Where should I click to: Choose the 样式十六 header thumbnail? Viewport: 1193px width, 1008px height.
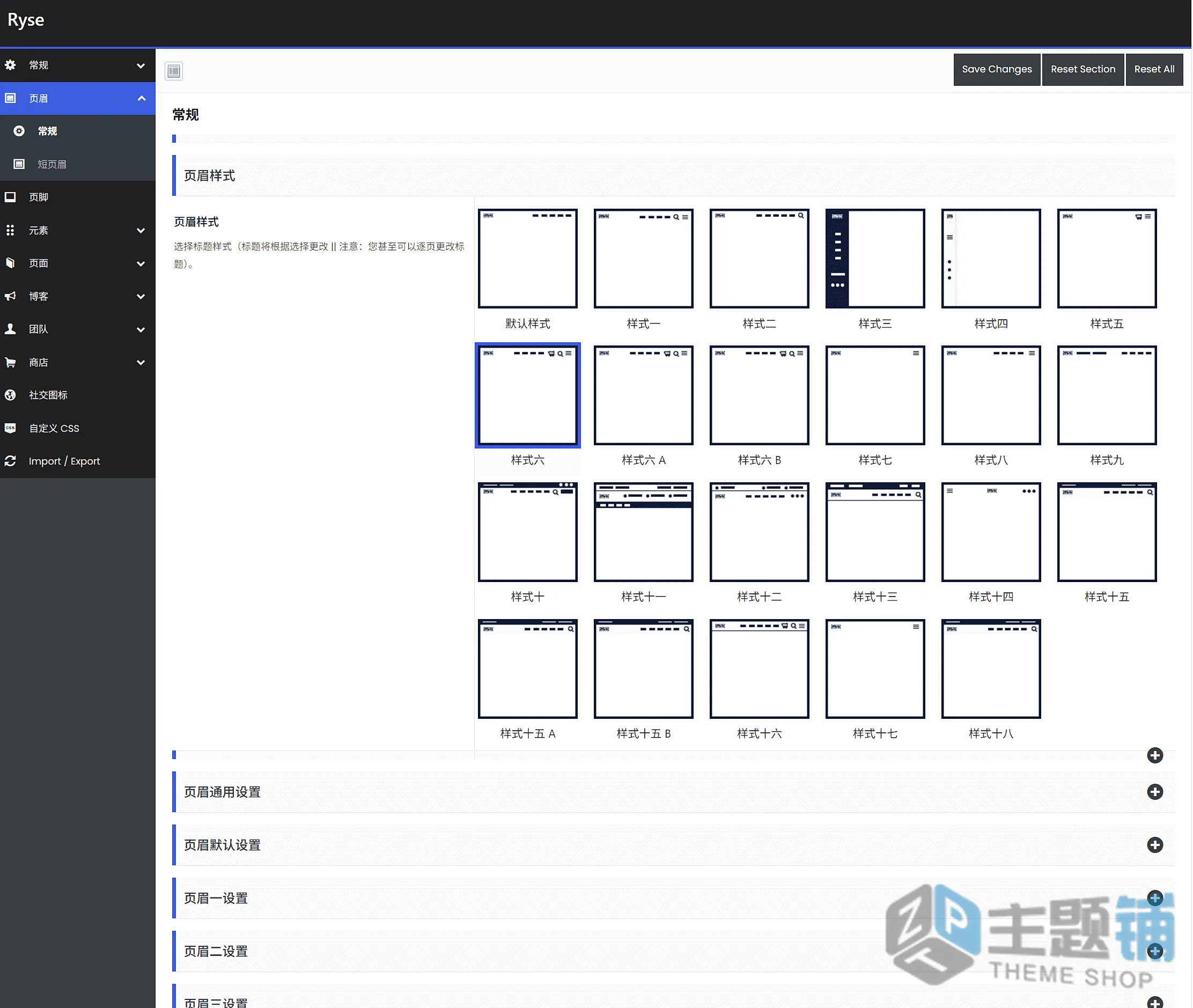(x=760, y=668)
